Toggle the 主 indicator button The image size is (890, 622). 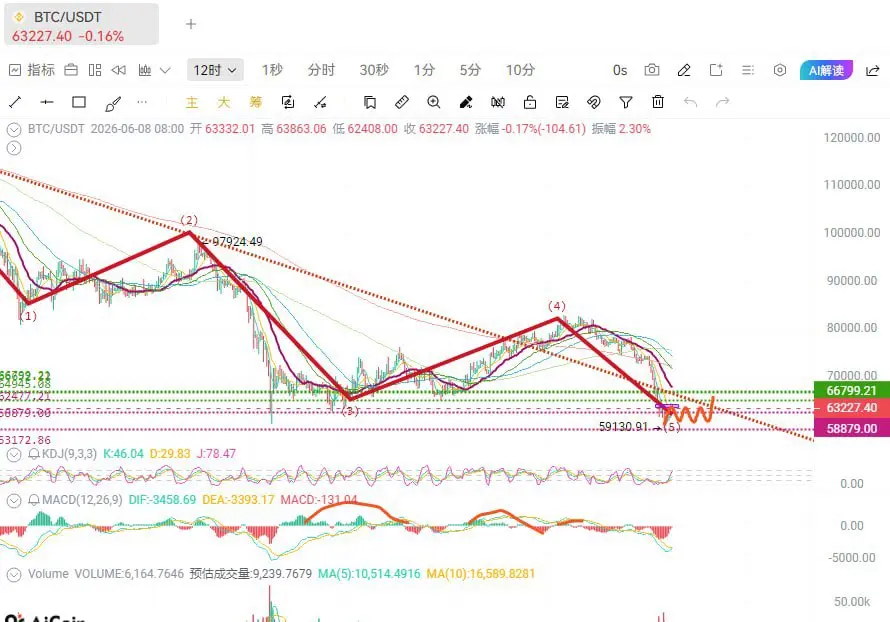[x=192, y=102]
